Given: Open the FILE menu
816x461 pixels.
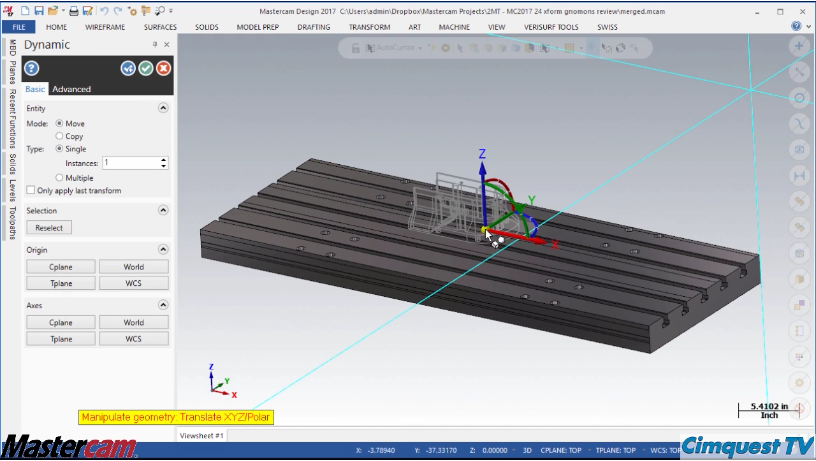Looking at the screenshot, I should [19, 27].
